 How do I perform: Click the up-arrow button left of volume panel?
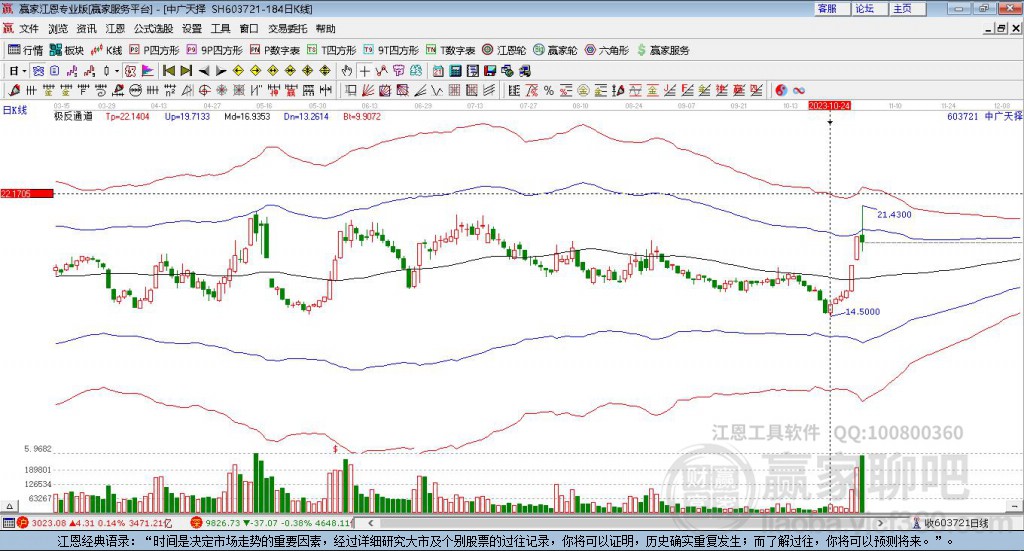pos(9,506)
